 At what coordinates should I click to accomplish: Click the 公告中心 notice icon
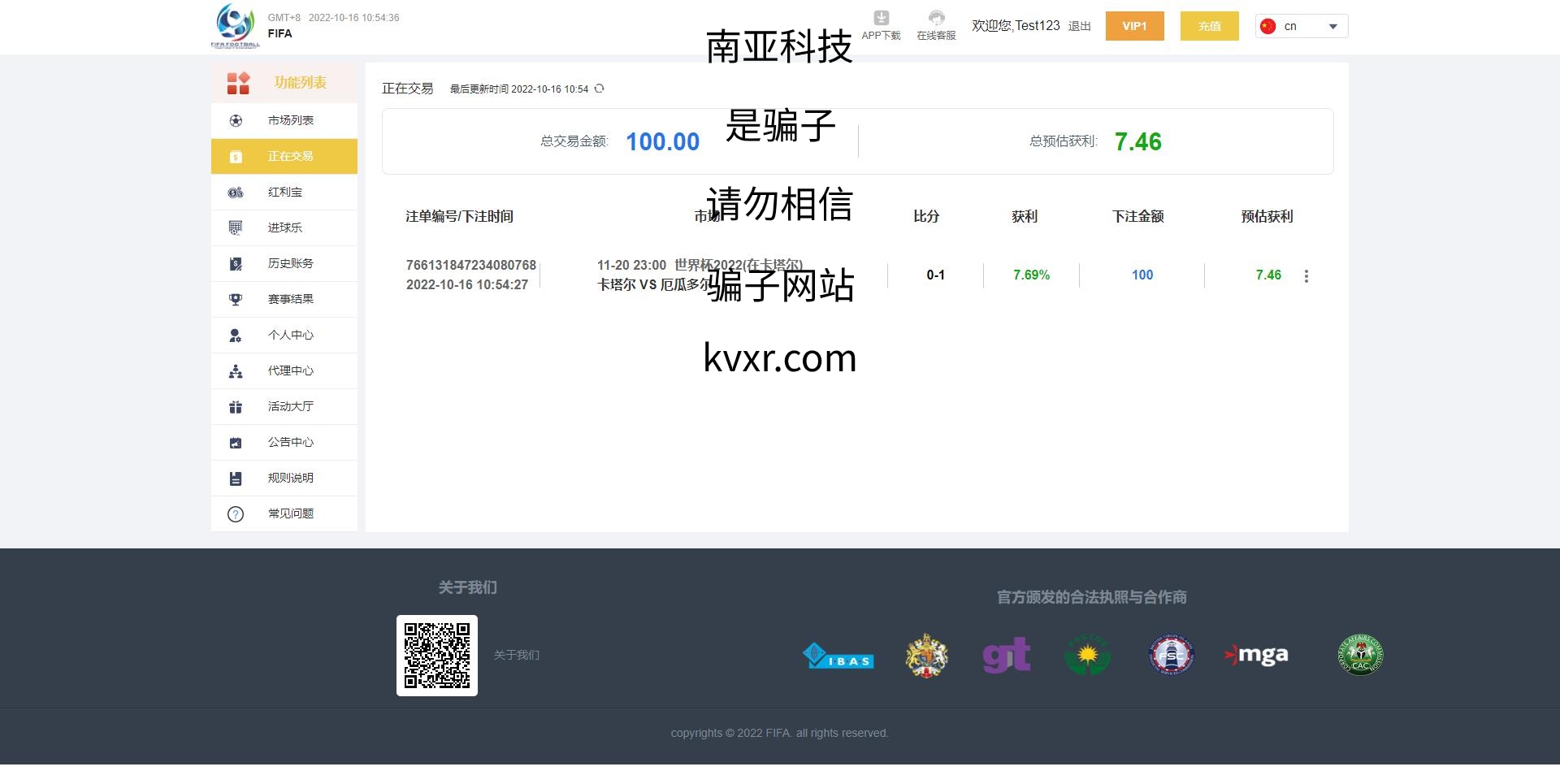tap(236, 443)
